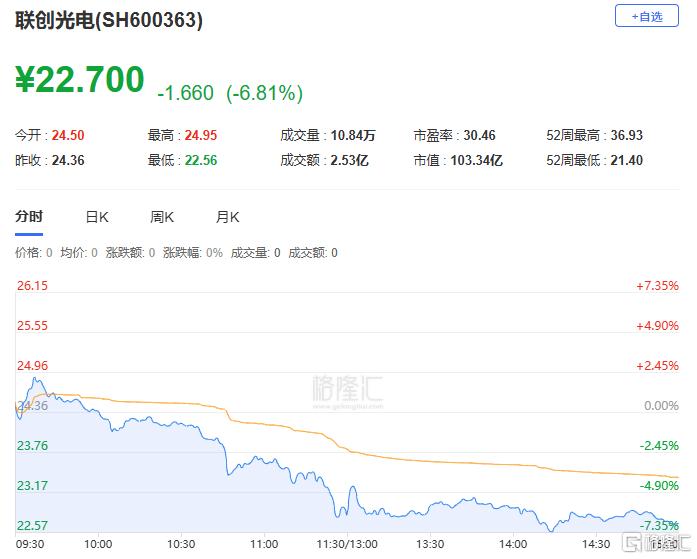Click the 涨跌幅: 0% readout
This screenshot has width=697, height=559.
coord(193,252)
